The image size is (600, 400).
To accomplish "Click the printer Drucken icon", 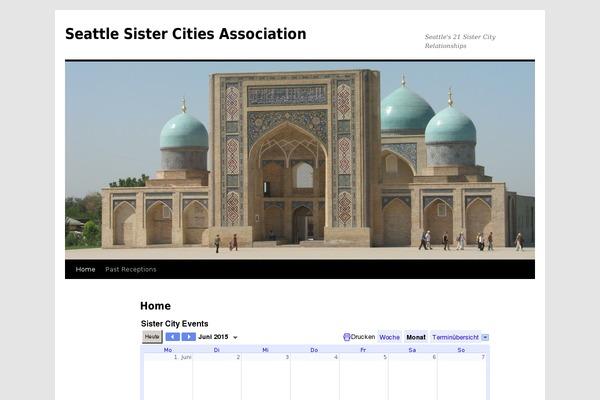I will (x=347, y=337).
